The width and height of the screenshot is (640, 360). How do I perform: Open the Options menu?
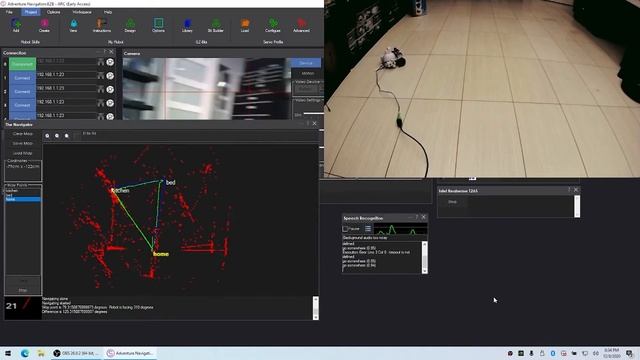pos(53,12)
